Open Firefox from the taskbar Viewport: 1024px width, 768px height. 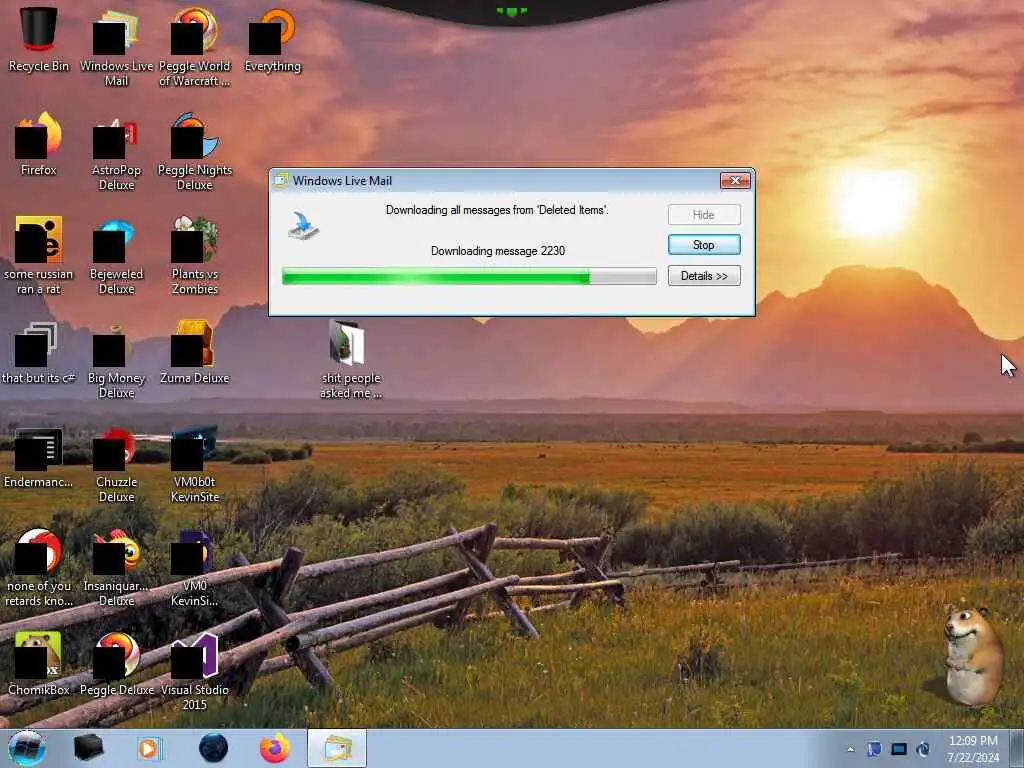click(x=275, y=748)
